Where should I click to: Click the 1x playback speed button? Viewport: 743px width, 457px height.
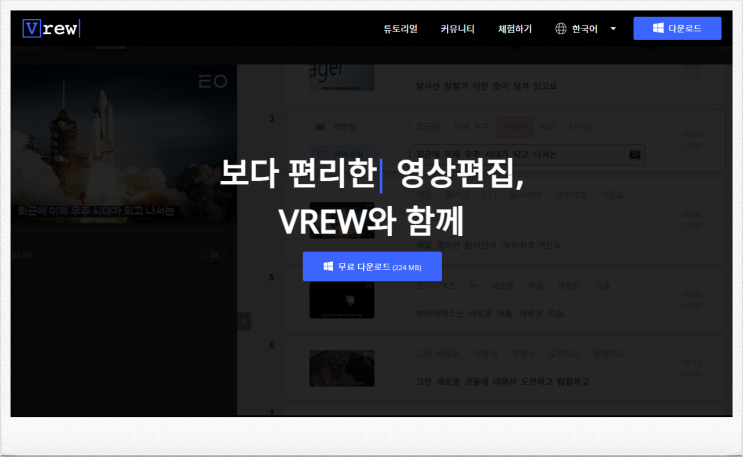pyautogui.click(x=214, y=255)
